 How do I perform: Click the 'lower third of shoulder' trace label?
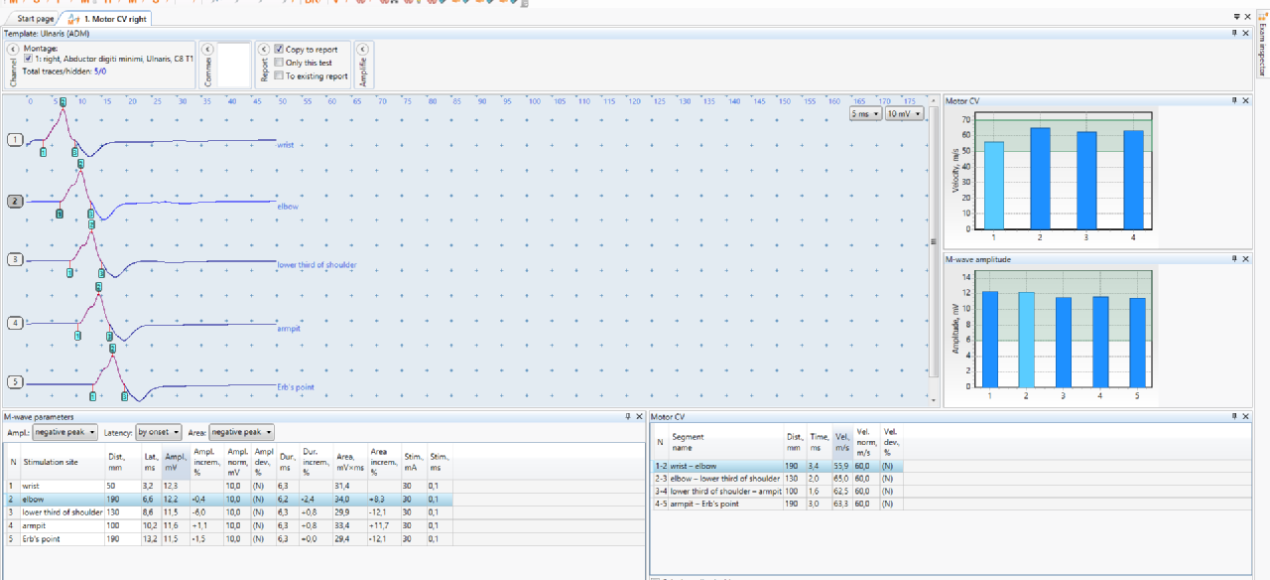click(317, 265)
